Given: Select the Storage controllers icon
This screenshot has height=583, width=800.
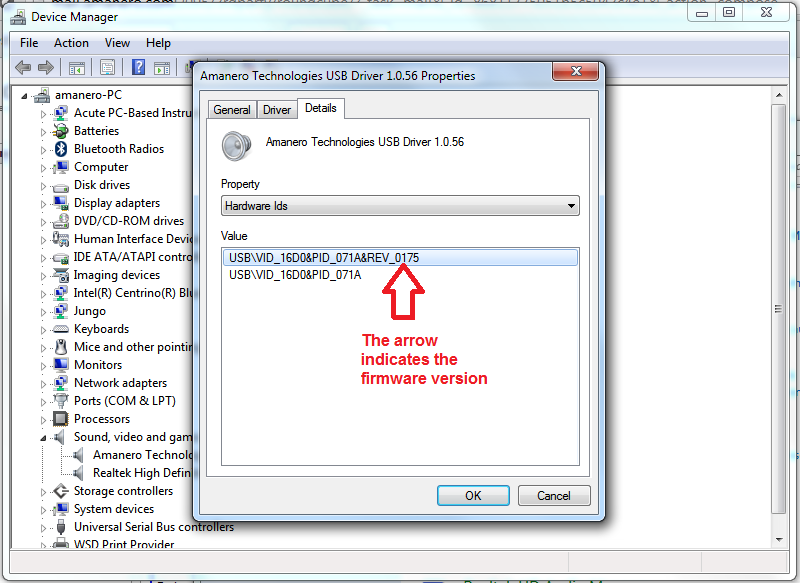Looking at the screenshot, I should click(61, 491).
